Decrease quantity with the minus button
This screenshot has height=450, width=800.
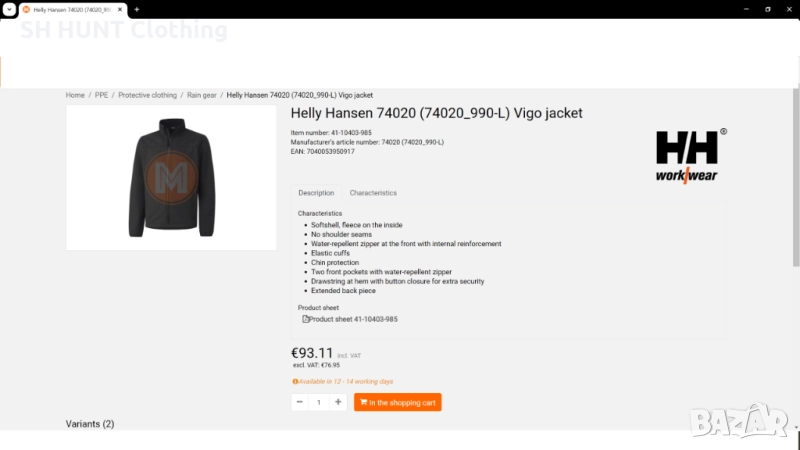coord(300,402)
